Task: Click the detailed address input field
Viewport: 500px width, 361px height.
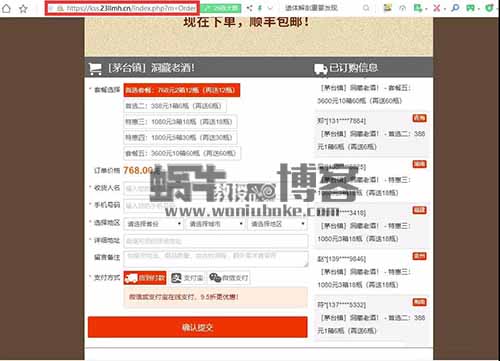Action: coord(216,241)
